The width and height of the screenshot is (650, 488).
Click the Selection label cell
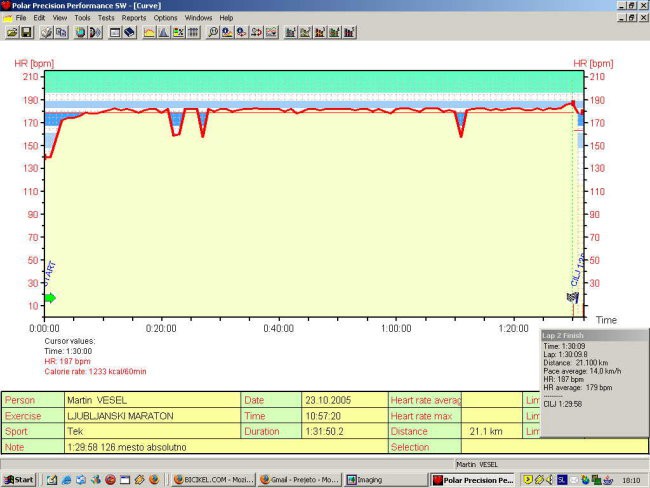[x=425, y=447]
